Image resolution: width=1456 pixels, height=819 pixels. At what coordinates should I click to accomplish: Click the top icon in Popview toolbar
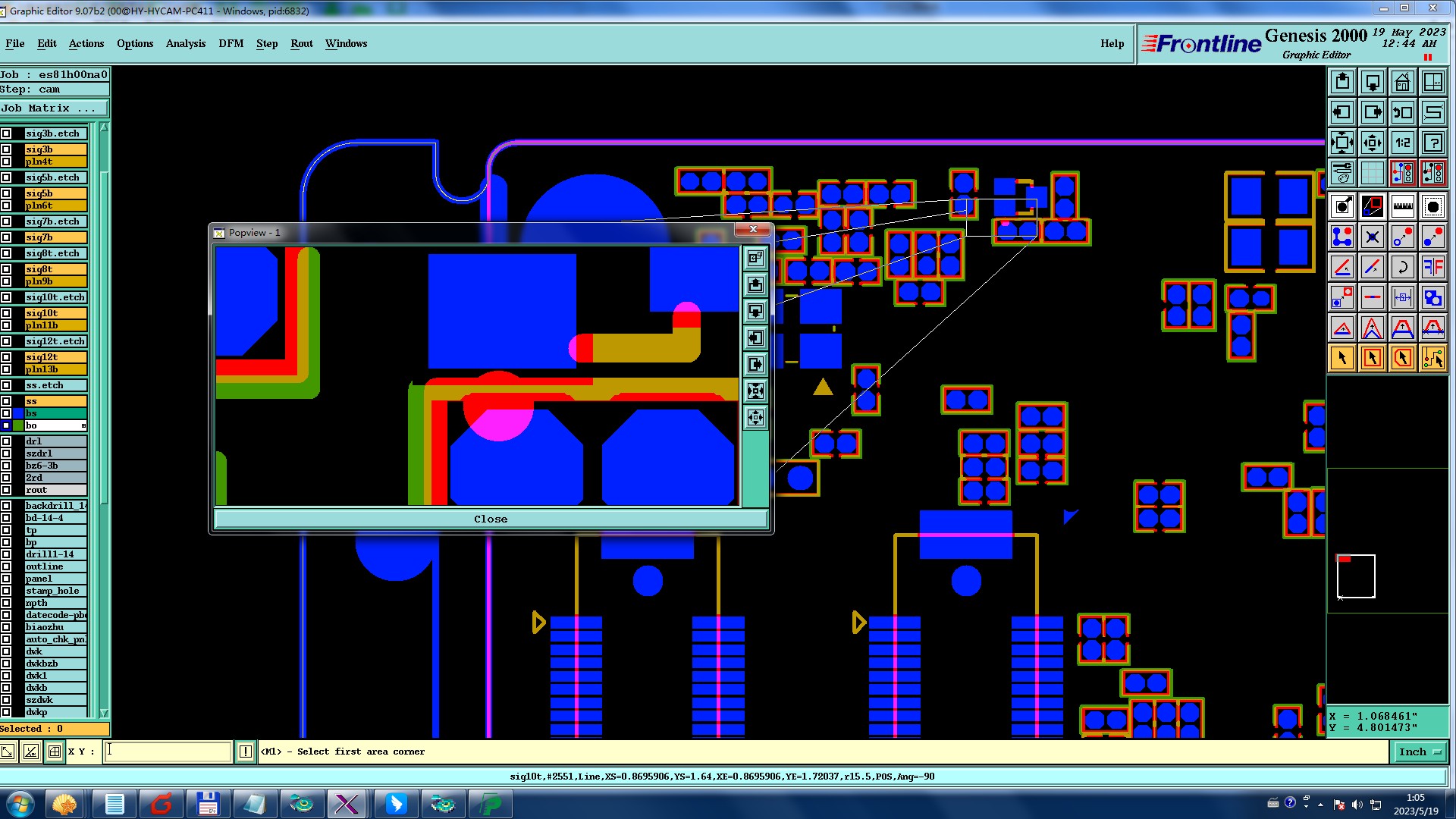[x=755, y=258]
